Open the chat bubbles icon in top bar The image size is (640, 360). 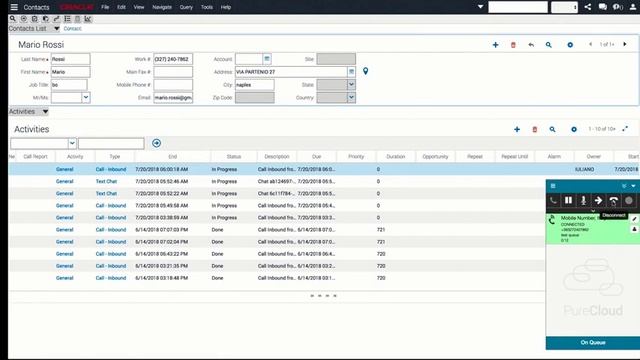point(602,7)
